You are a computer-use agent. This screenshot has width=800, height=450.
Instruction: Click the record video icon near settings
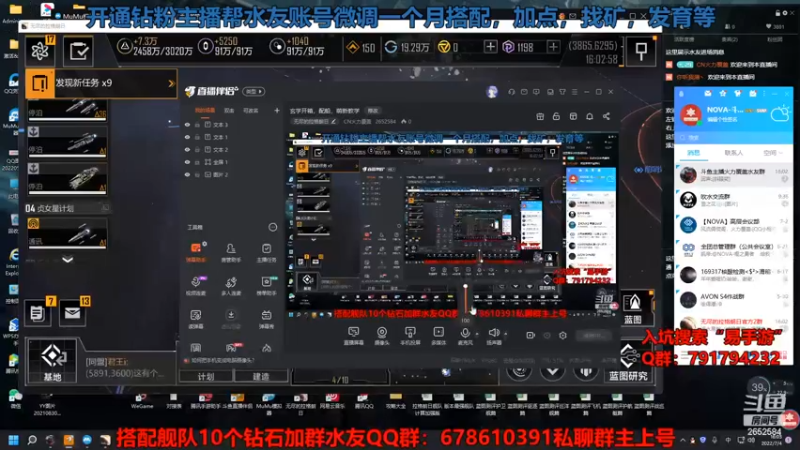tap(531, 335)
